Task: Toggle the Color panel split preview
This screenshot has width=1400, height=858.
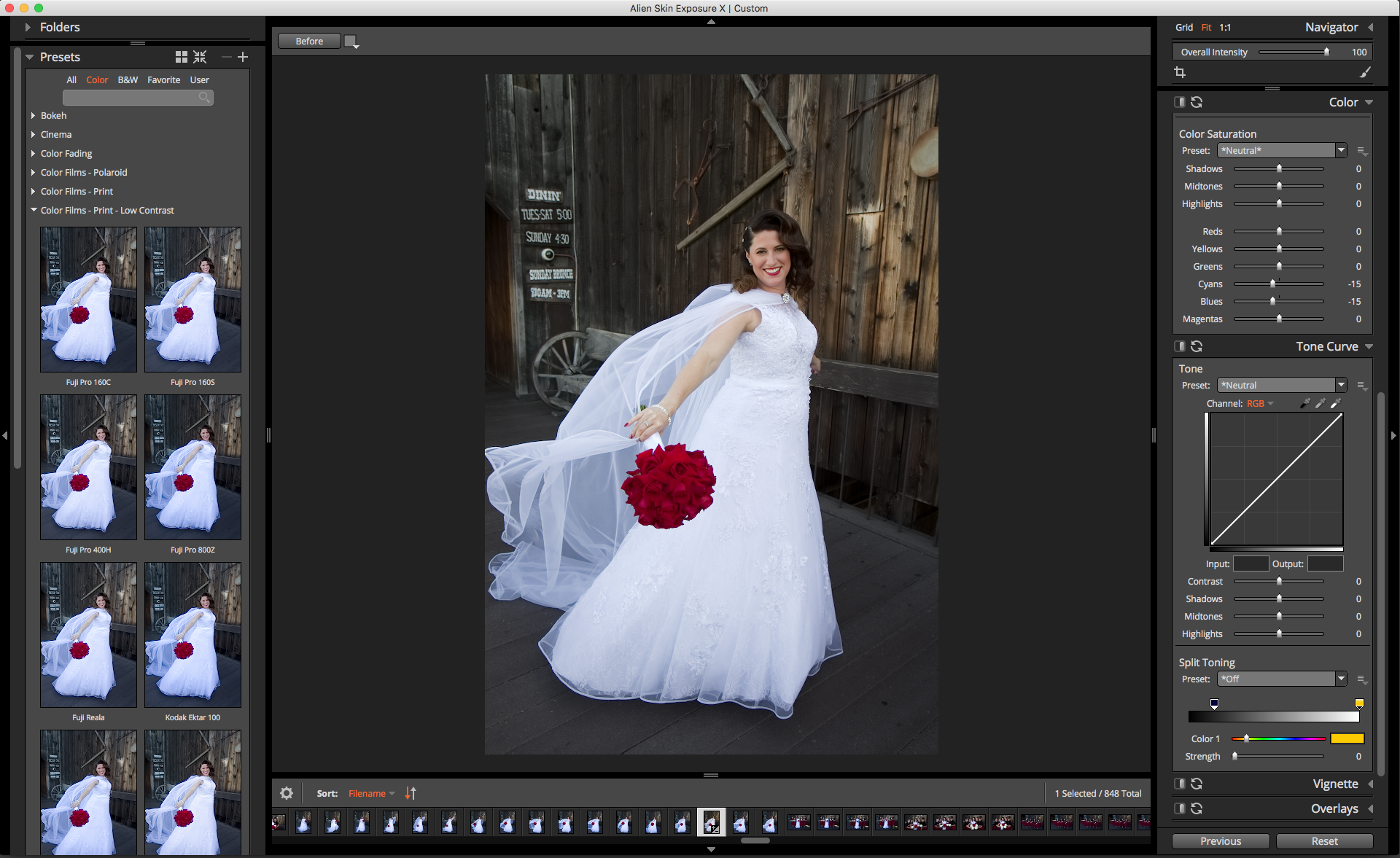Action: click(1178, 102)
